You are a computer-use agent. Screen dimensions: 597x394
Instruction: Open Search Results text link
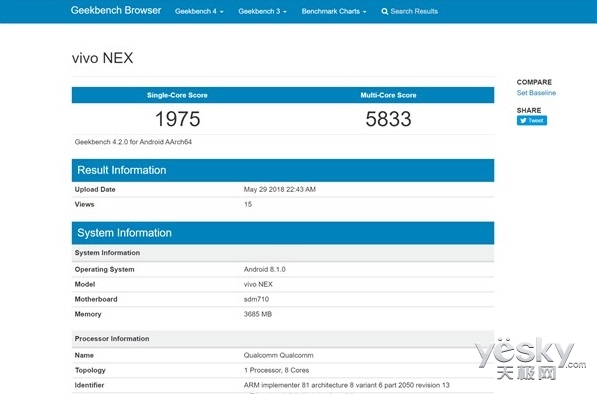pos(414,11)
